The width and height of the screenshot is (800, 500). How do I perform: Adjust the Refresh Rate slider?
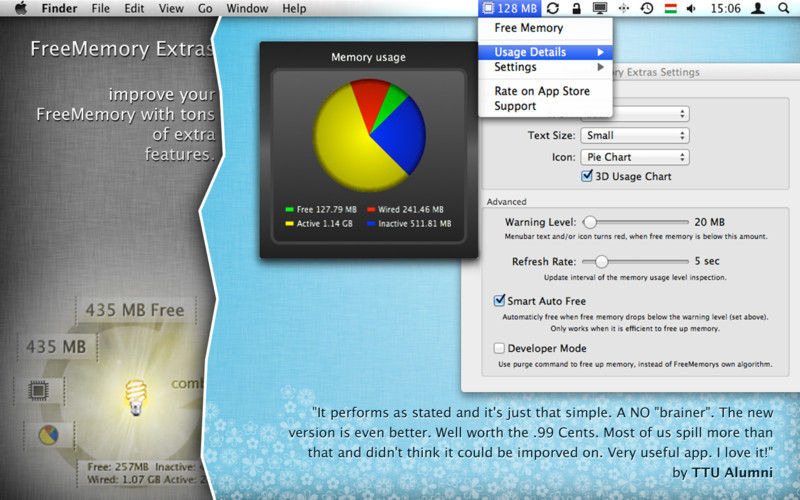click(602, 261)
